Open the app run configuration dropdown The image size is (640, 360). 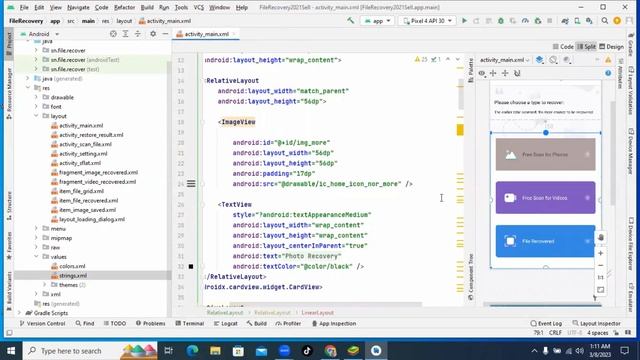(x=378, y=21)
